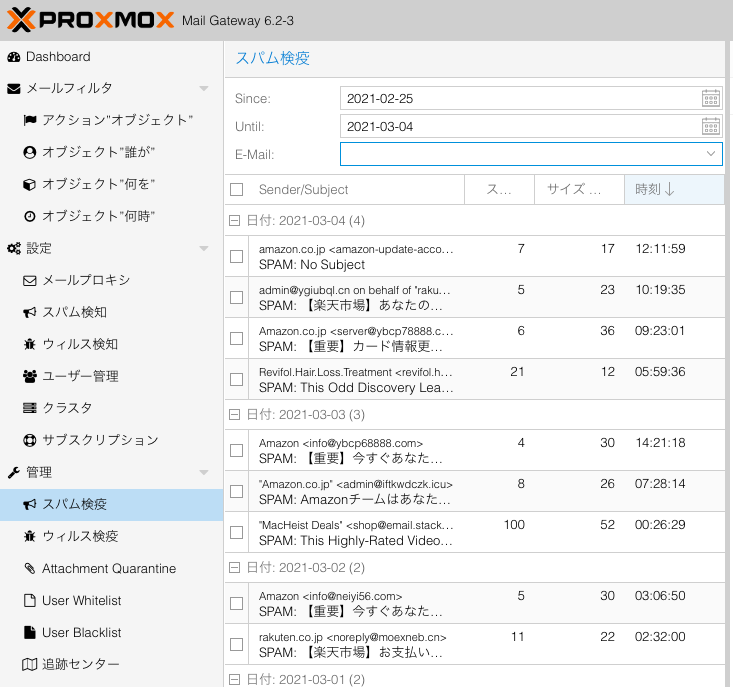The image size is (733, 687).
Task: Check the rakuten.co.jp noreply@moexneb.cn row checkbox
Action: (x=237, y=644)
